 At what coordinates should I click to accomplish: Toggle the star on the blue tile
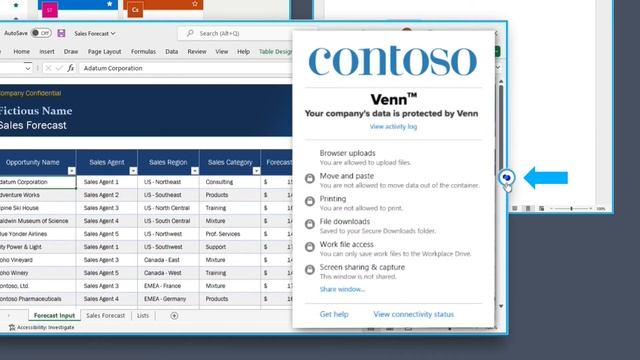coord(109,4)
